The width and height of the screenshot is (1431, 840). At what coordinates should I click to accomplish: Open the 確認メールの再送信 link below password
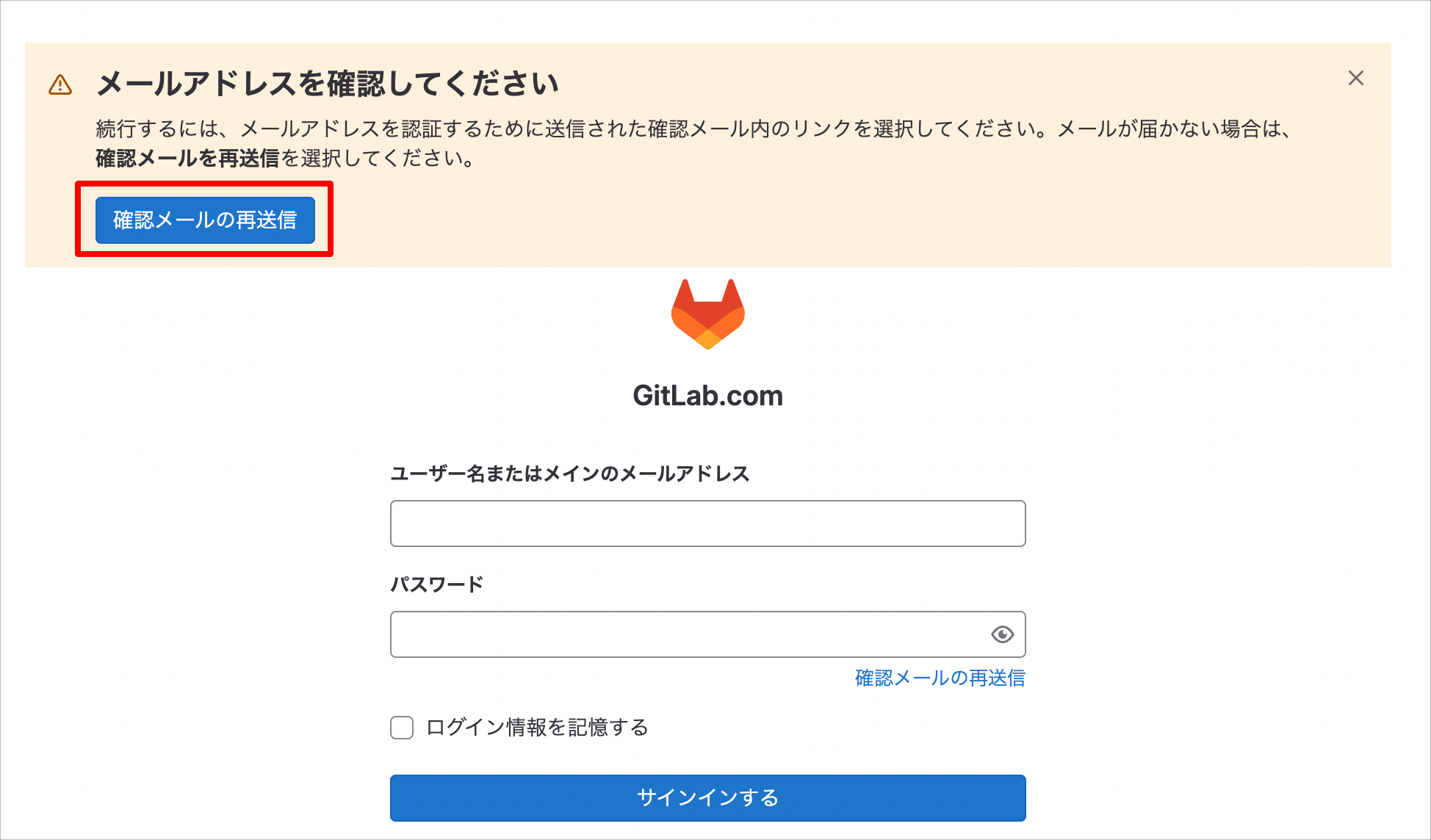tap(940, 678)
